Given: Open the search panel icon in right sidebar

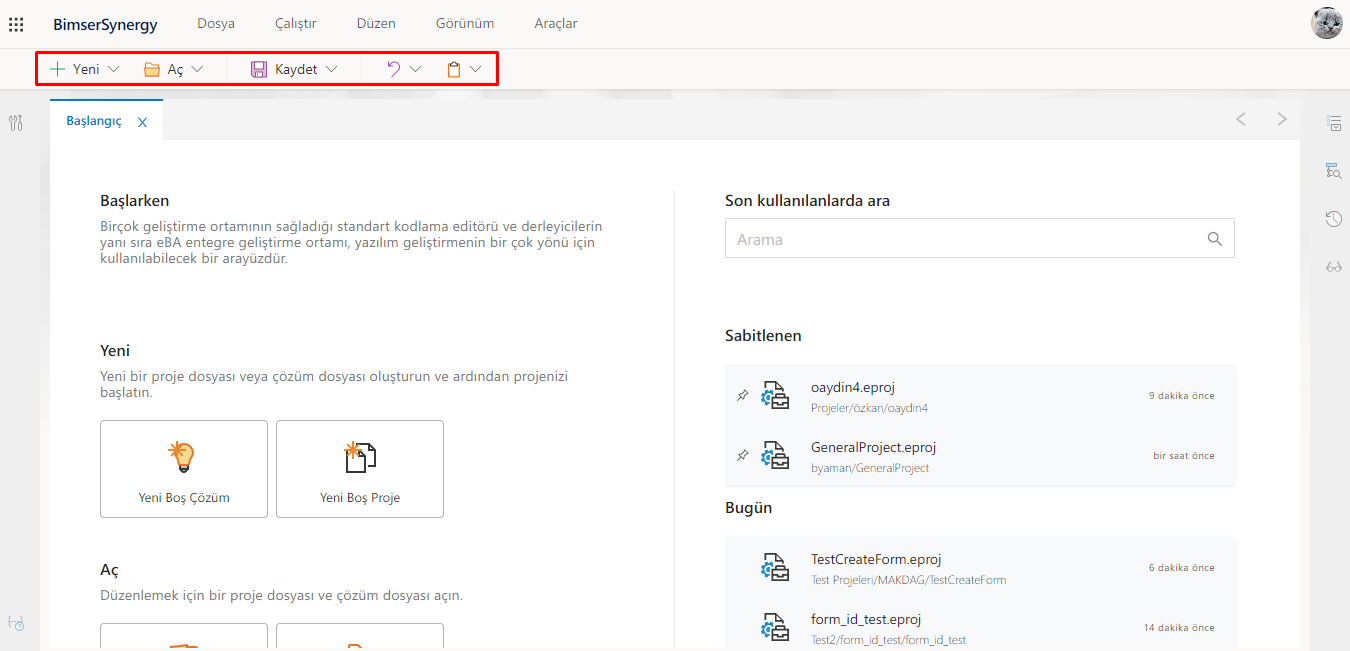Looking at the screenshot, I should point(1334,171).
